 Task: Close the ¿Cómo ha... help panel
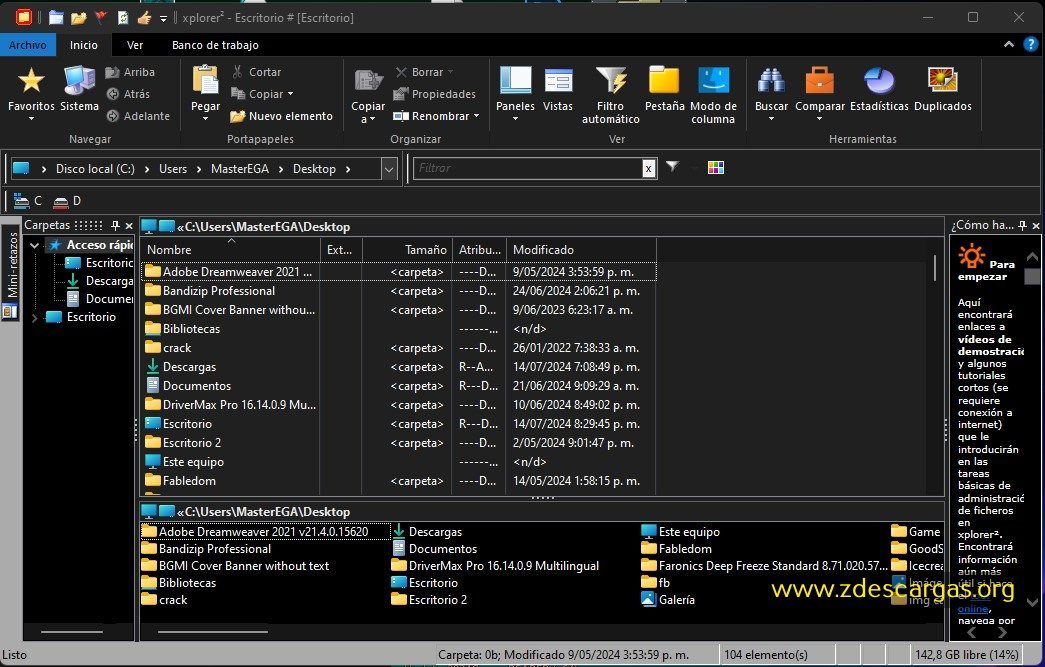(x=1036, y=226)
